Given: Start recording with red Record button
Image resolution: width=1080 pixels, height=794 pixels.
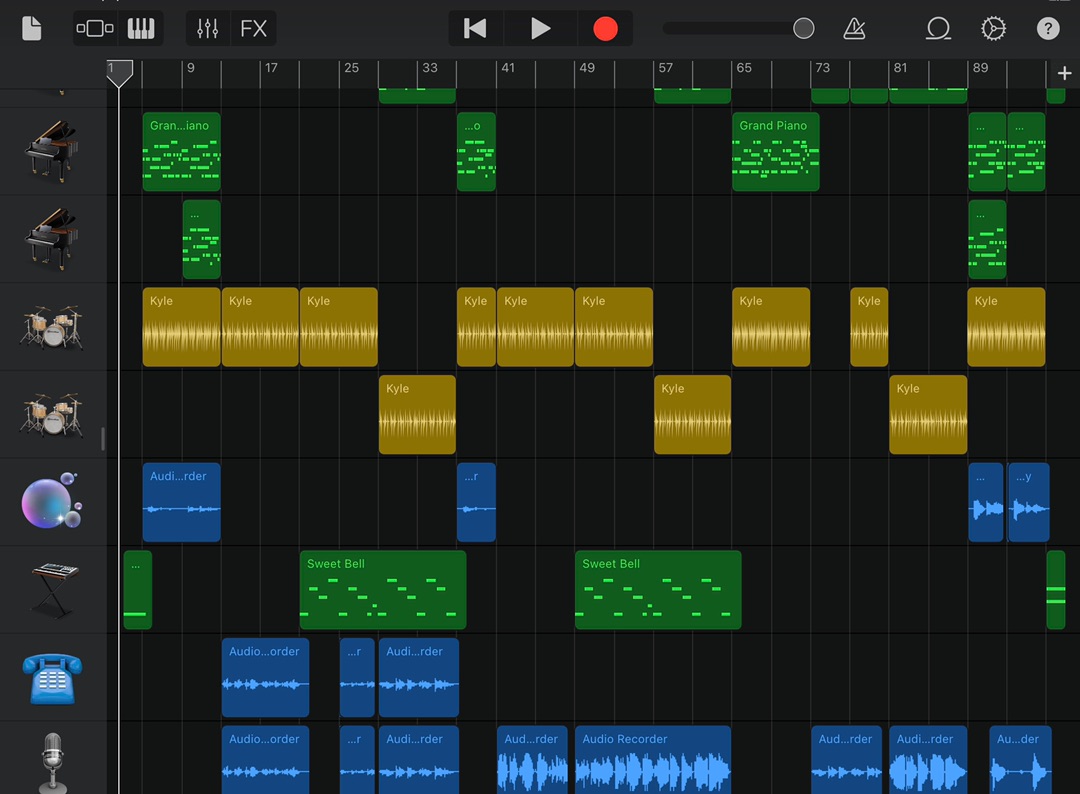Looking at the screenshot, I should click(605, 29).
